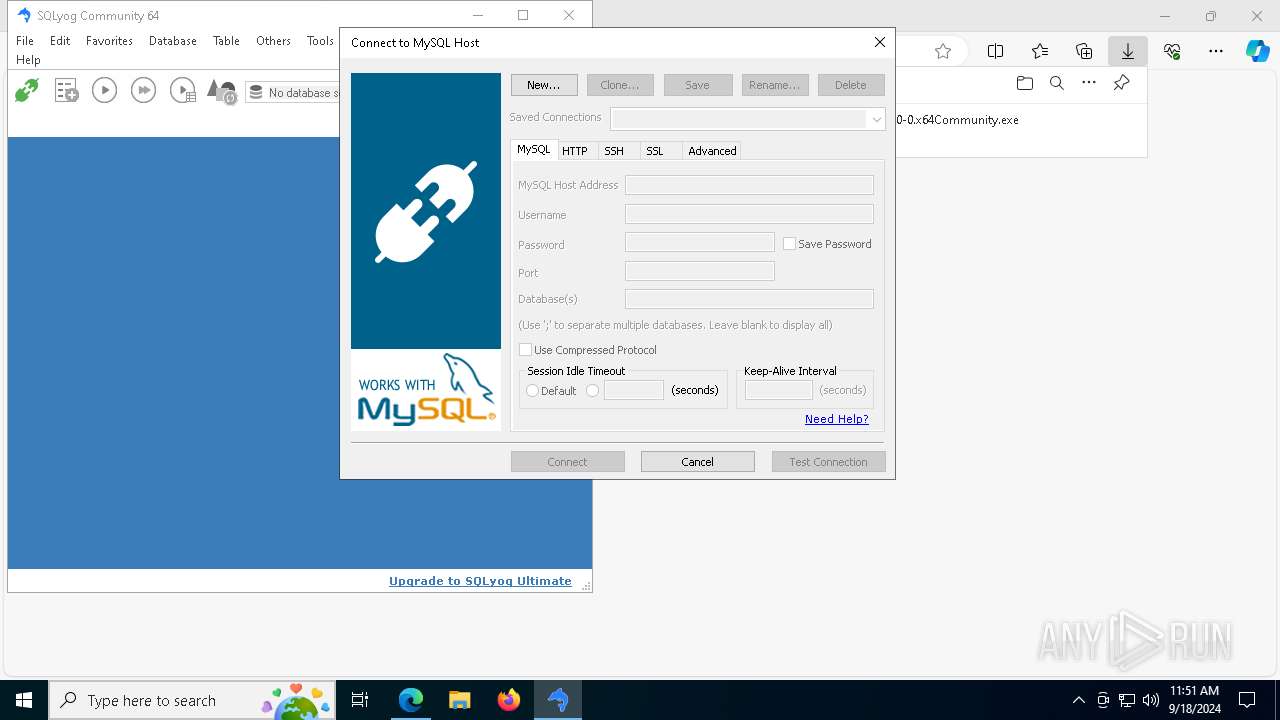Toggle the Save Password checkbox
This screenshot has width=1280, height=720.
pos(789,244)
